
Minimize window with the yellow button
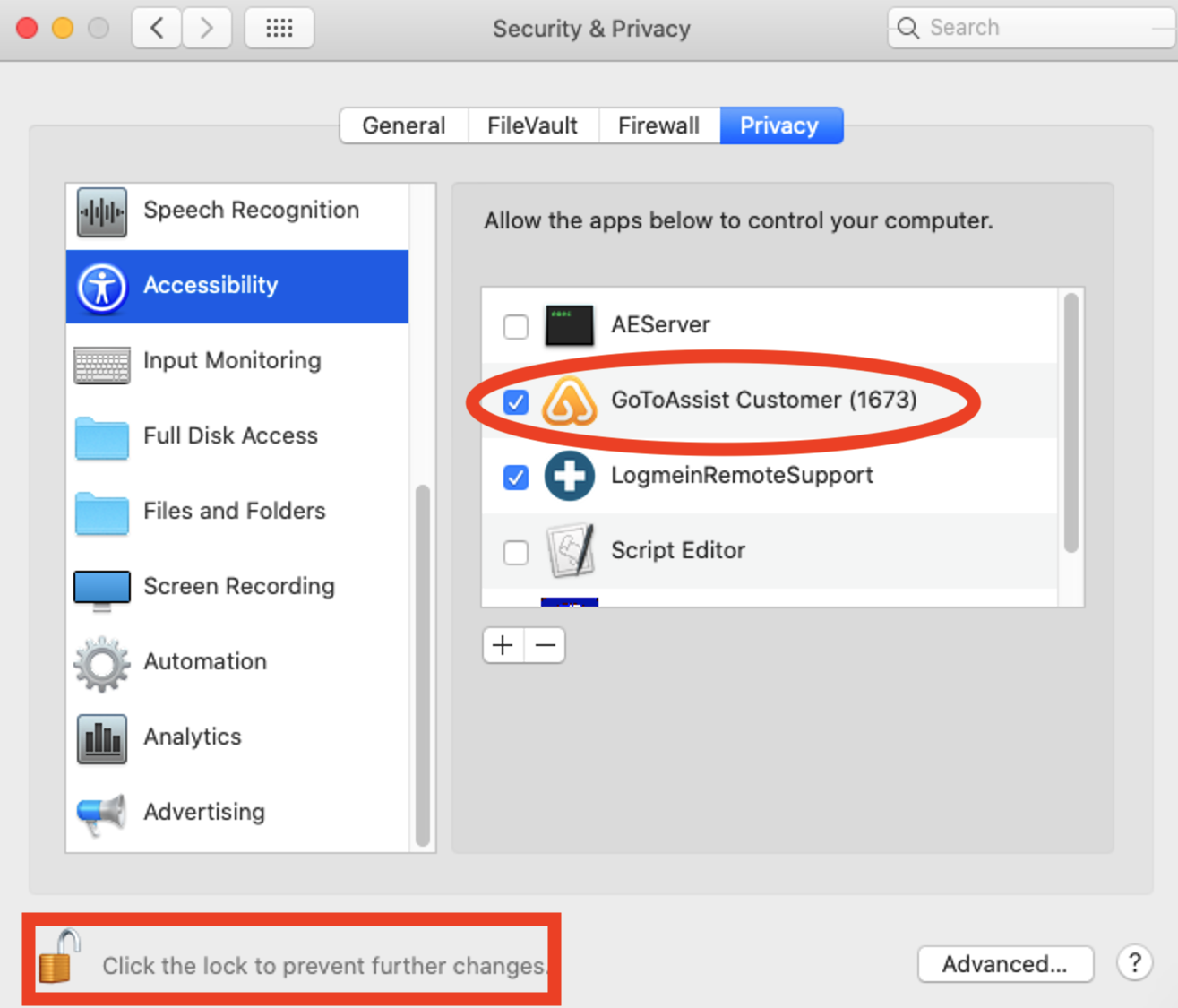click(x=63, y=28)
